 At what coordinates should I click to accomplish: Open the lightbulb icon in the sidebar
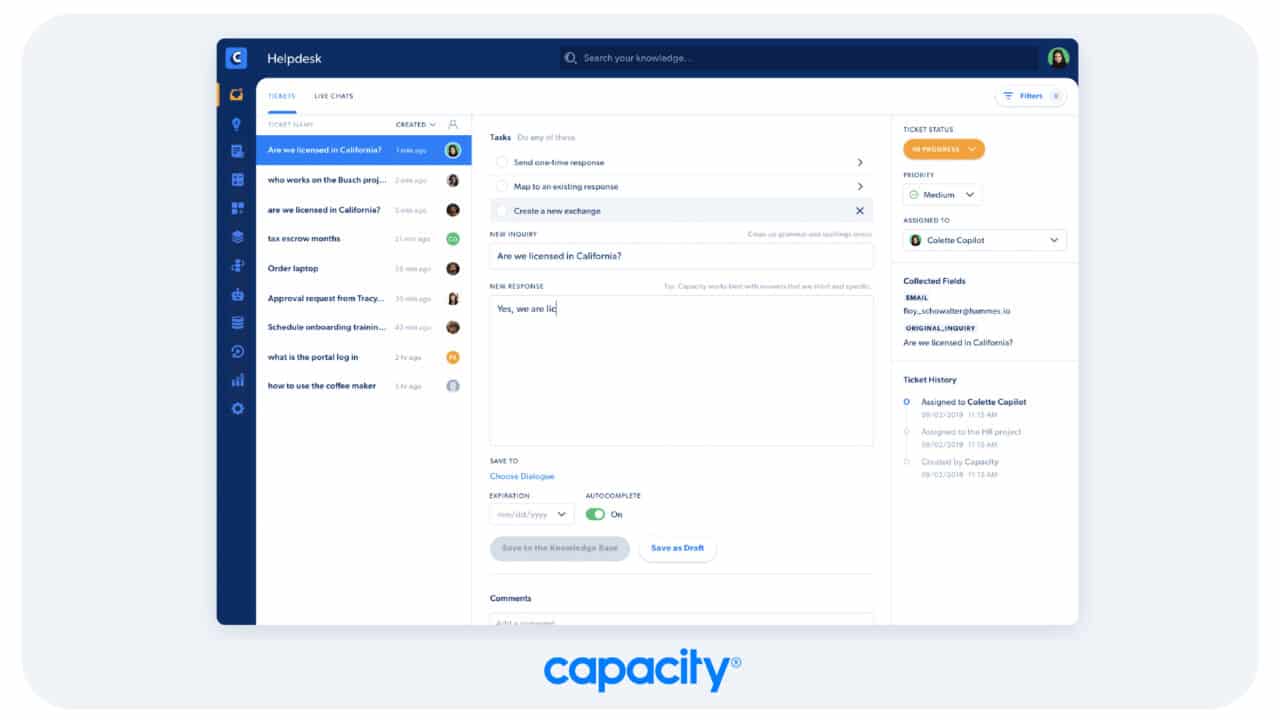pos(237,124)
